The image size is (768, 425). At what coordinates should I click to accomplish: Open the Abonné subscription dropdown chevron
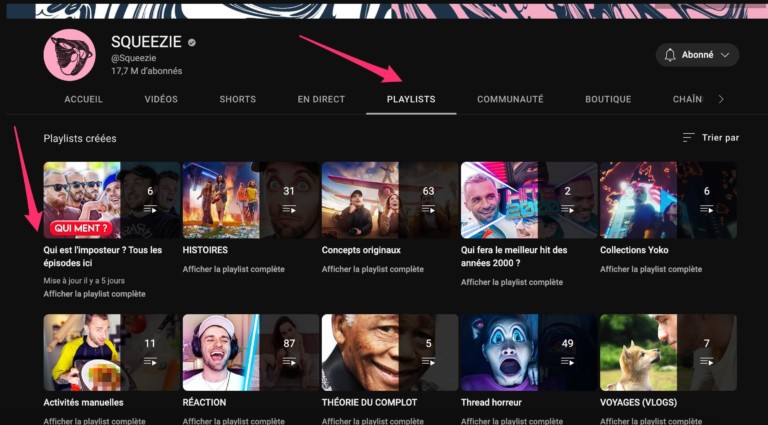(725, 55)
